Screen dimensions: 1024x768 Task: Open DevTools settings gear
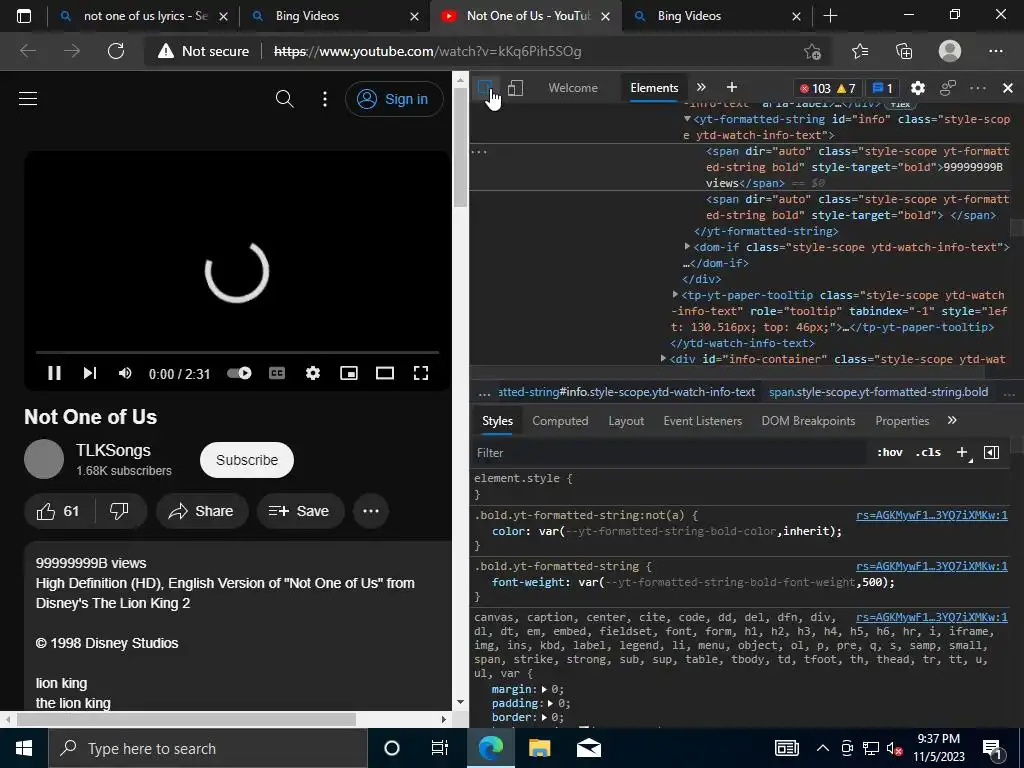[918, 88]
